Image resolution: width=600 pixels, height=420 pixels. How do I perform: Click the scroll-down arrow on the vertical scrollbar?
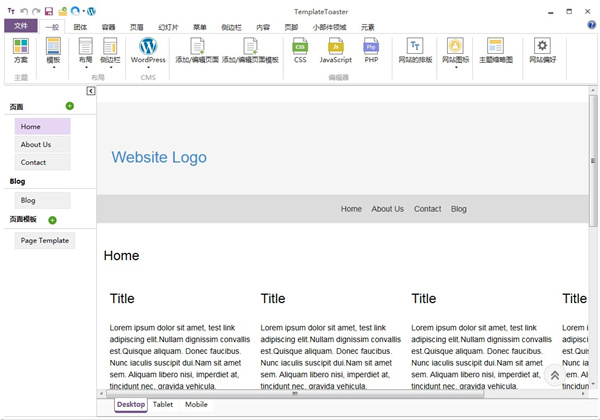593,383
